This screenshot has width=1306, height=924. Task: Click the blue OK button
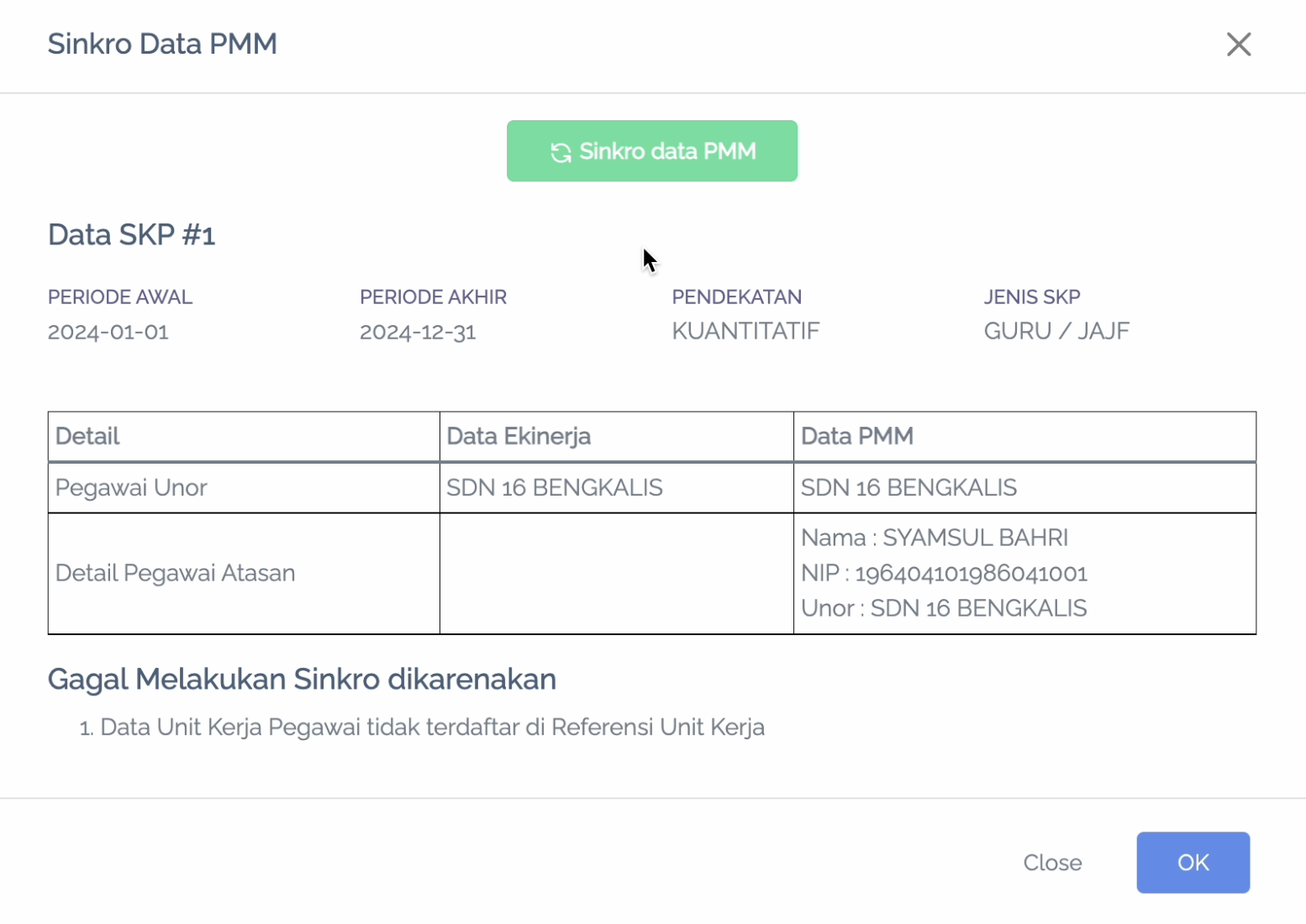pos(1193,863)
